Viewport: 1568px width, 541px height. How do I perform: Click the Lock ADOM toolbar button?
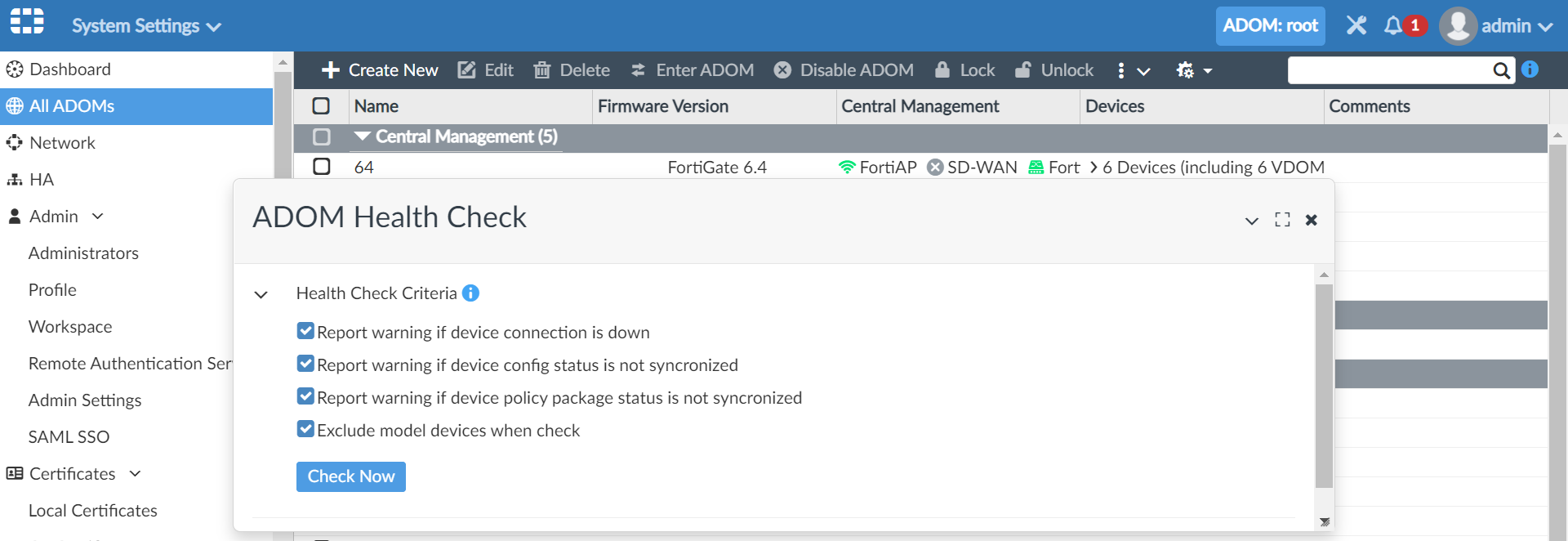(964, 70)
